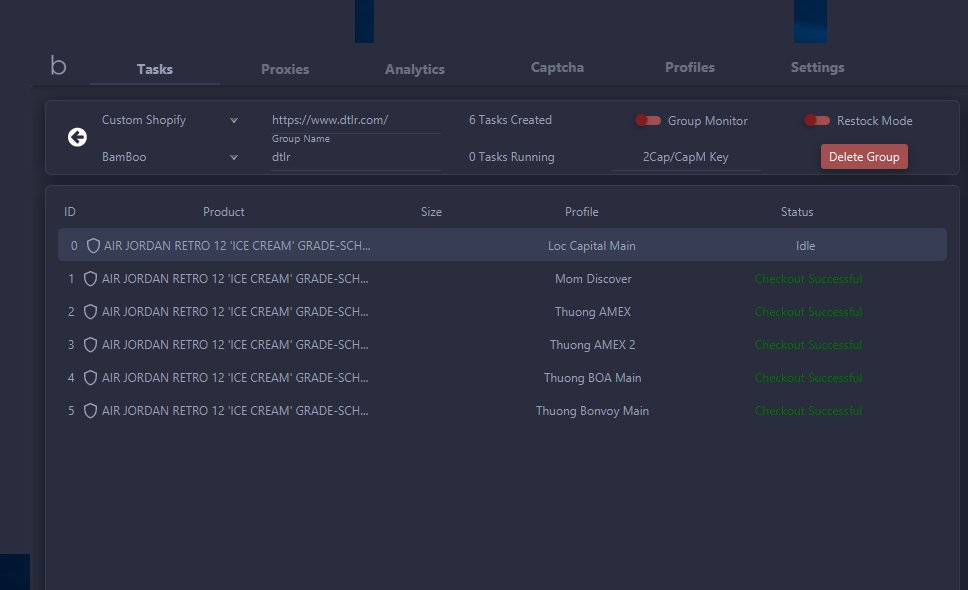Click the Product column header
The height and width of the screenshot is (590, 968).
coord(223,212)
